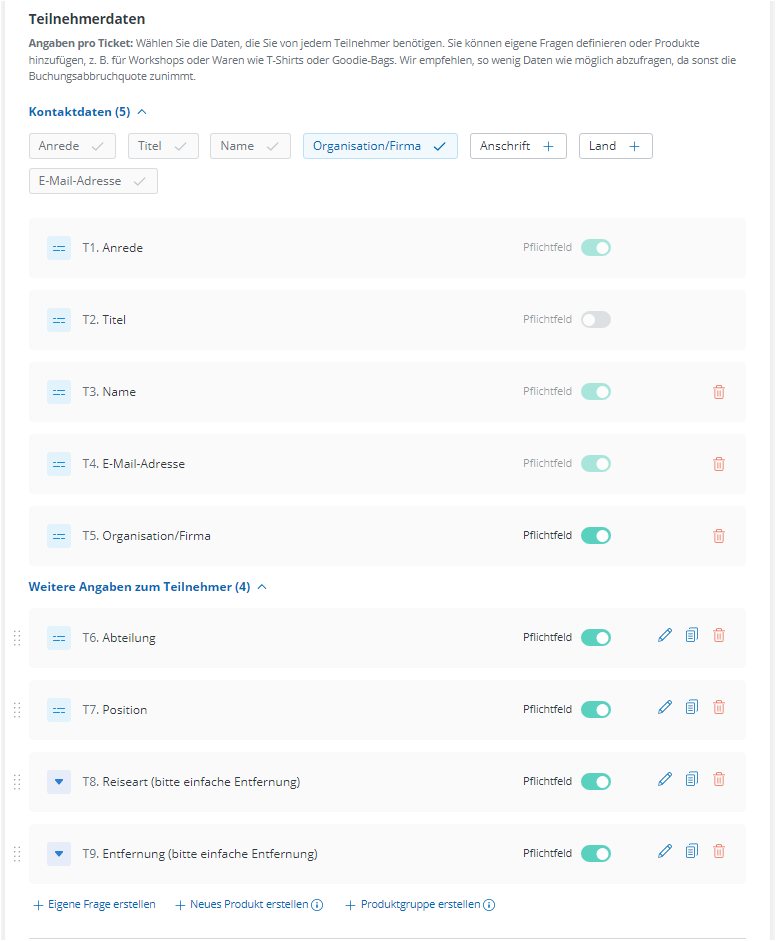Edit the T9. Entfernung question
This screenshot has height=941, width=776.
(665, 851)
